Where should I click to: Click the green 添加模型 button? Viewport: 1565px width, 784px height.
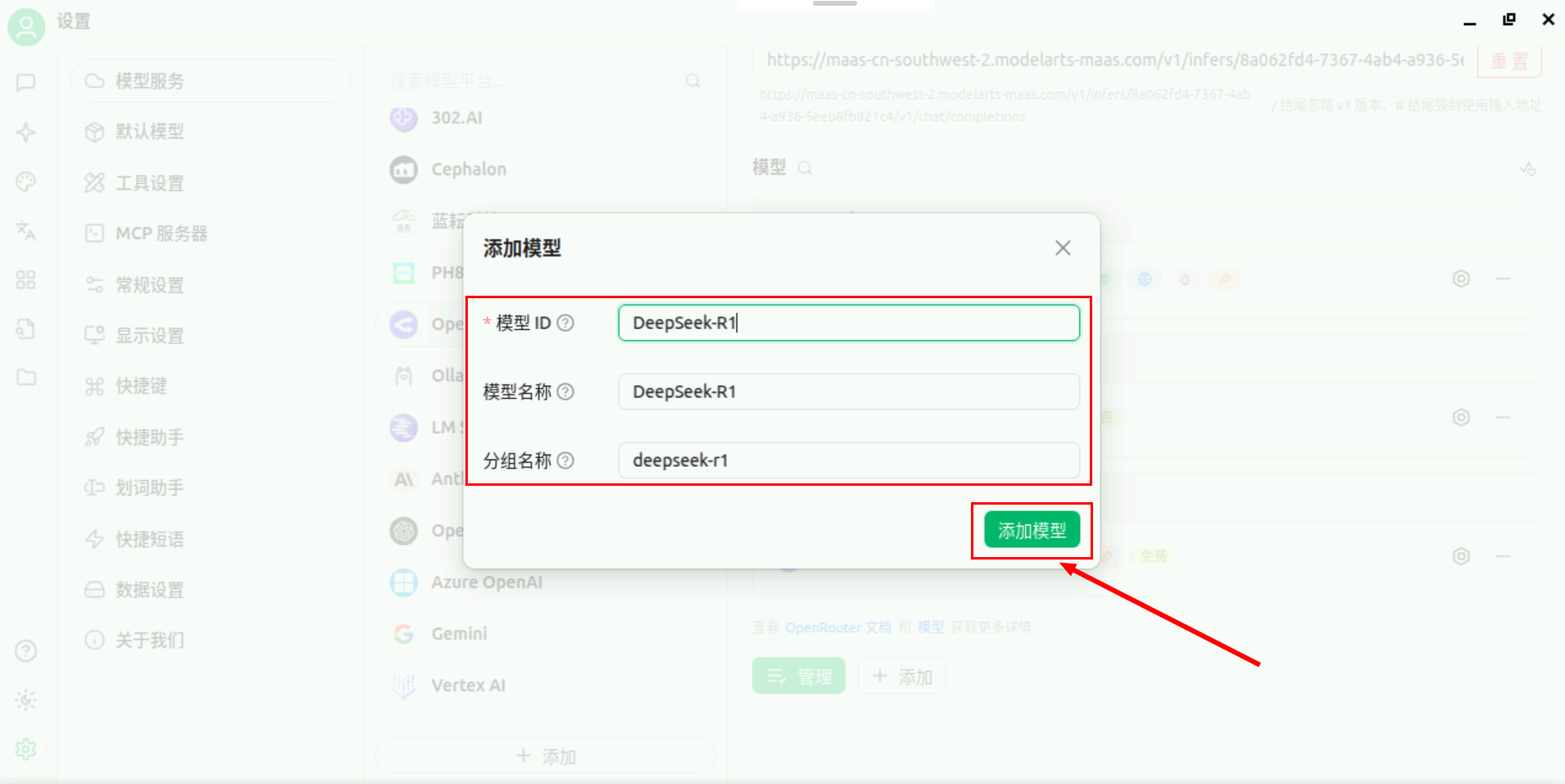[1032, 530]
